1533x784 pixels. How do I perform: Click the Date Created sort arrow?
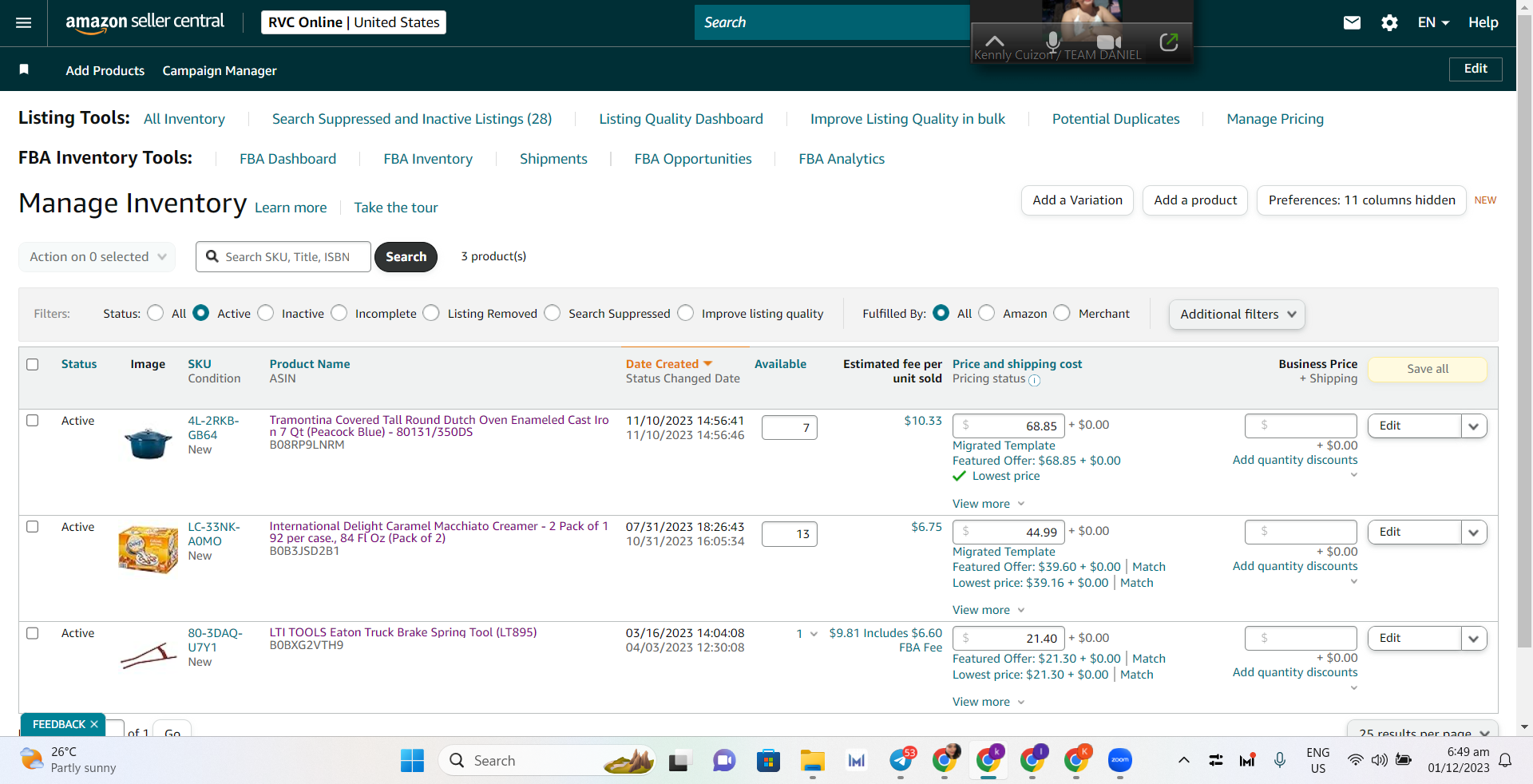click(707, 364)
